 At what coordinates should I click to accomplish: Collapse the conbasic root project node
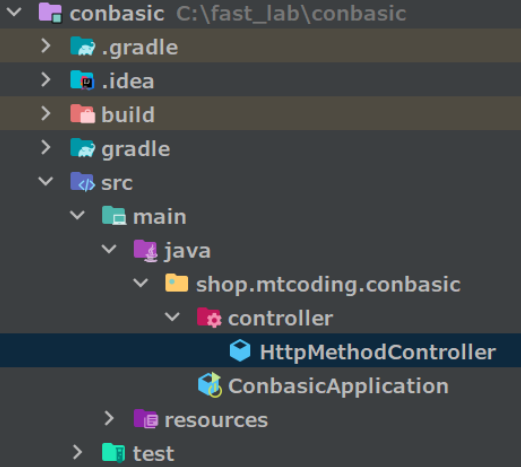[14, 12]
